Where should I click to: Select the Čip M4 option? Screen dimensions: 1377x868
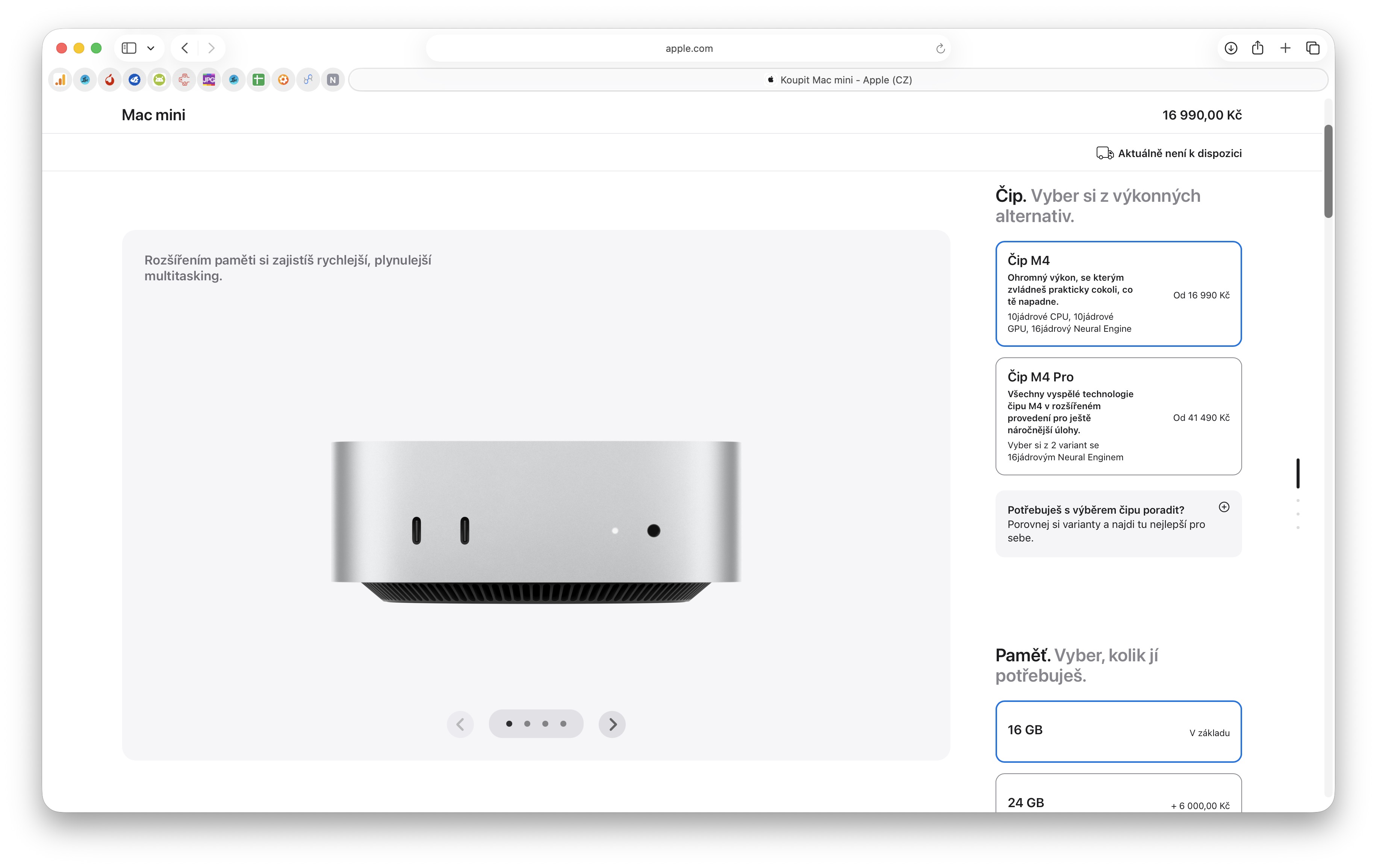1117,293
